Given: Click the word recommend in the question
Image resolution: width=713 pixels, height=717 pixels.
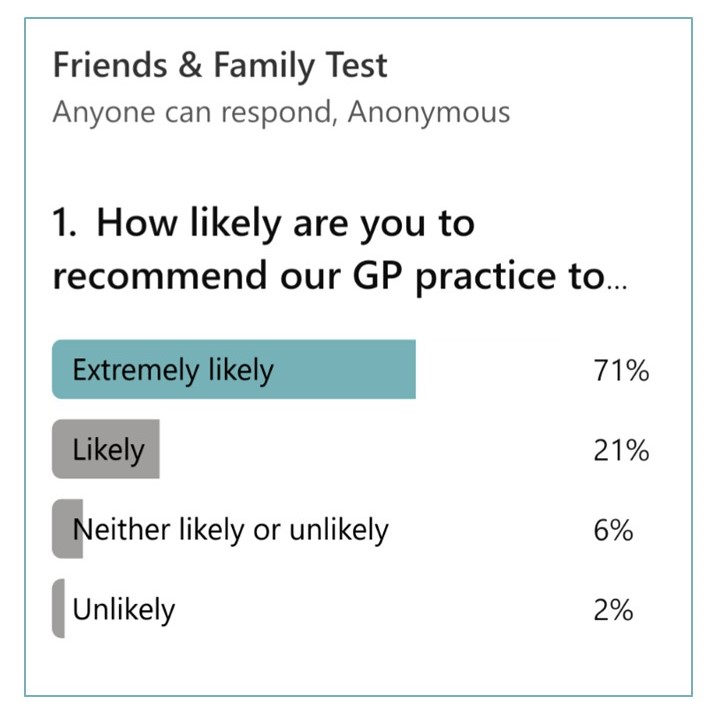Looking at the screenshot, I should pyautogui.click(x=160, y=275).
